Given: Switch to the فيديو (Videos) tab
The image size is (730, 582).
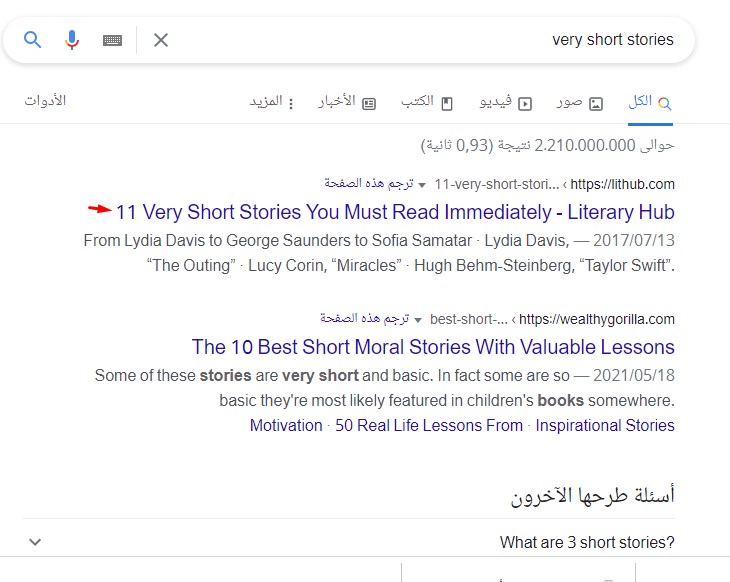Looking at the screenshot, I should 506,102.
